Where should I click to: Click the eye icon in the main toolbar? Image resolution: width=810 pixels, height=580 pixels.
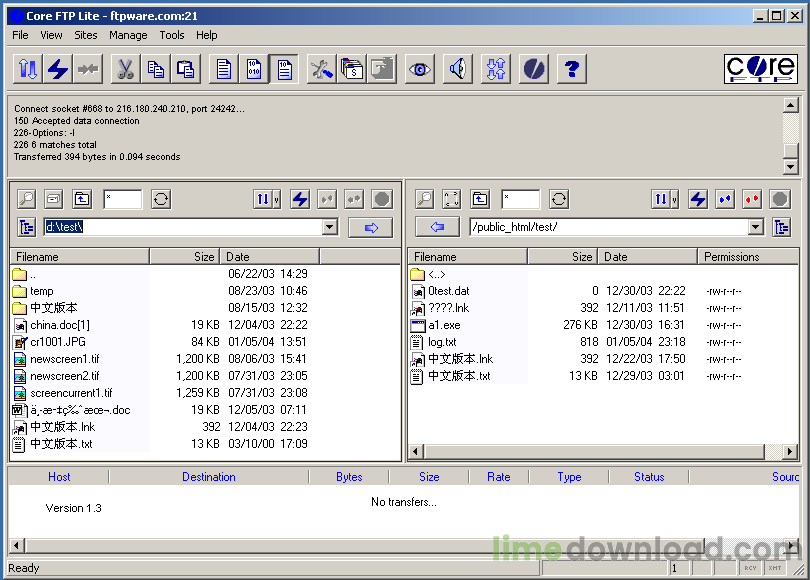418,69
